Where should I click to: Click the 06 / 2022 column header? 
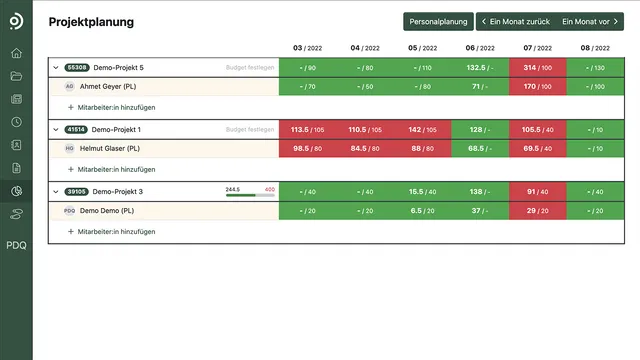(x=480, y=48)
